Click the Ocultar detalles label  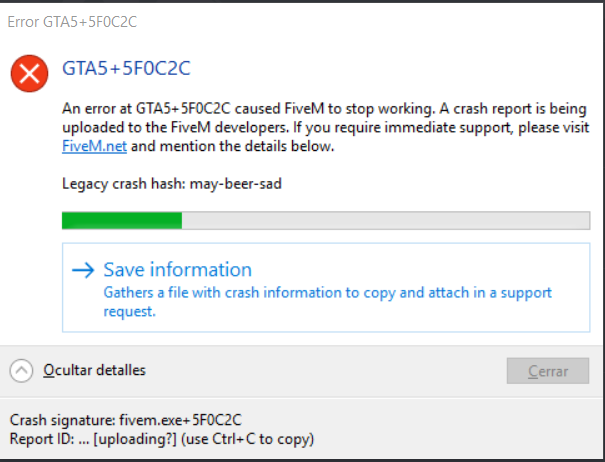click(x=95, y=370)
